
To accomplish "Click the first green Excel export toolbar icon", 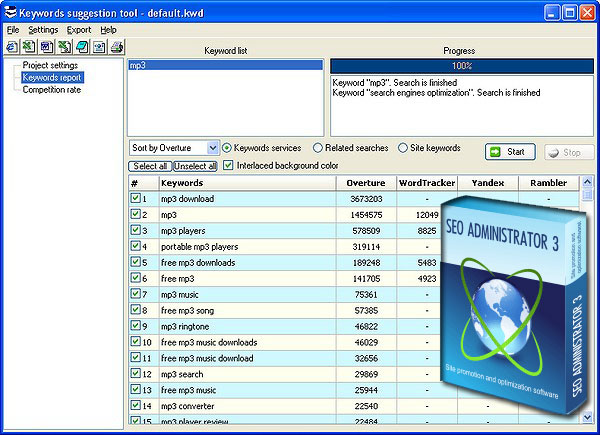I will tap(29, 47).
